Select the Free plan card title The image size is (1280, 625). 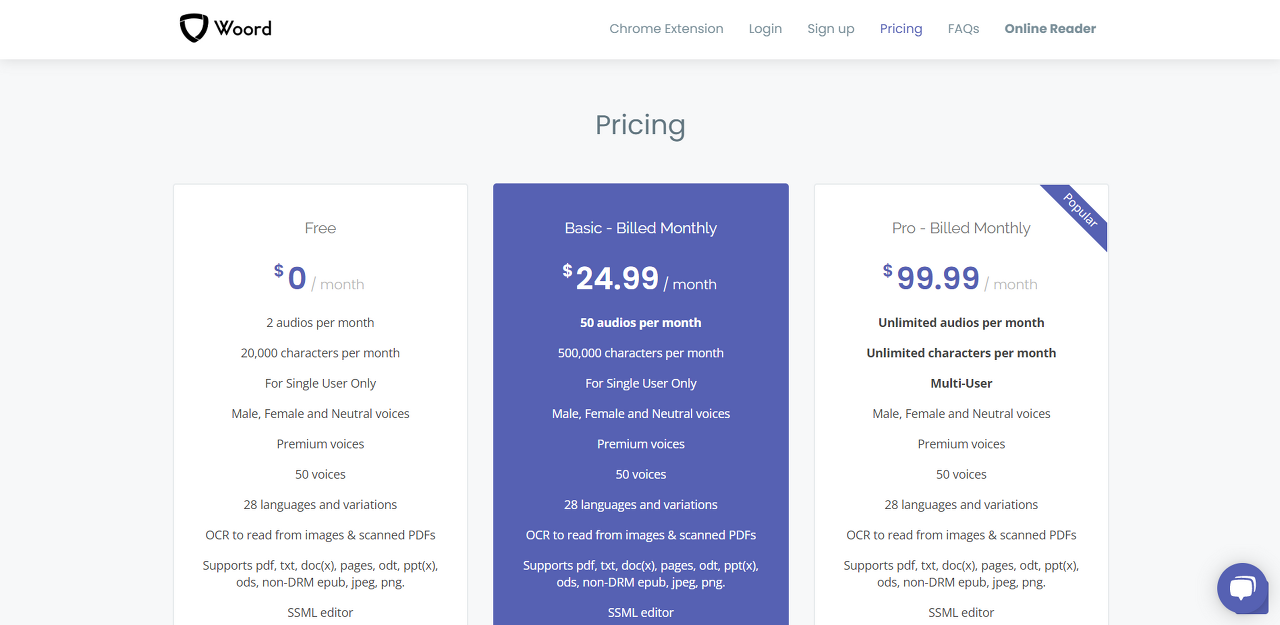pos(320,228)
